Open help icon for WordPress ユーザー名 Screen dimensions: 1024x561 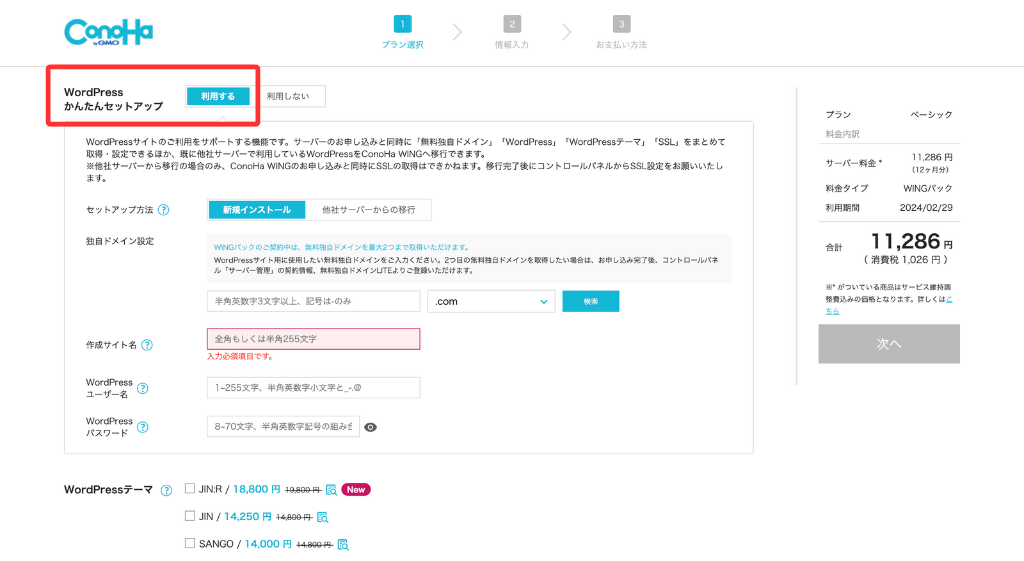(142, 388)
